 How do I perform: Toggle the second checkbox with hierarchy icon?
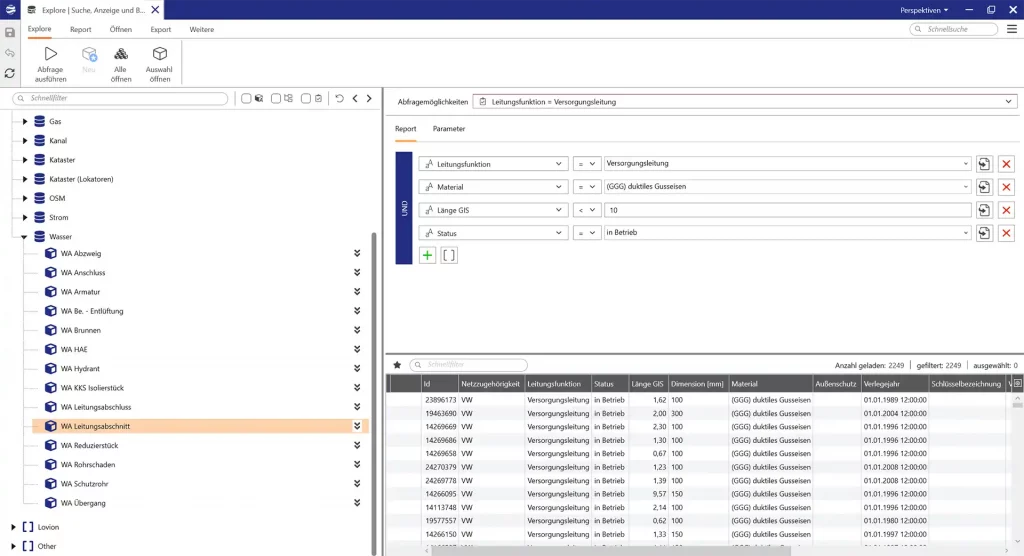tap(276, 99)
